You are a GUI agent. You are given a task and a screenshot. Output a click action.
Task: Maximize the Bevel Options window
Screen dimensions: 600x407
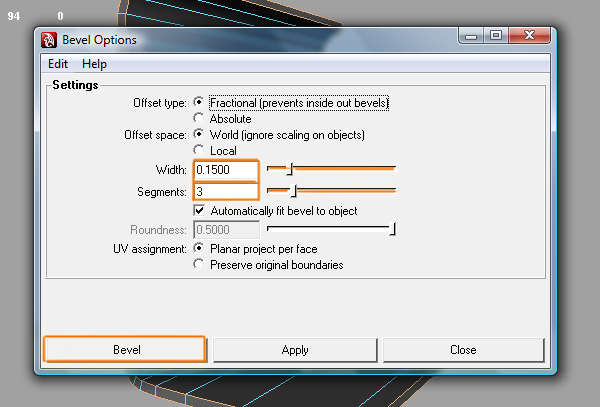click(x=496, y=36)
